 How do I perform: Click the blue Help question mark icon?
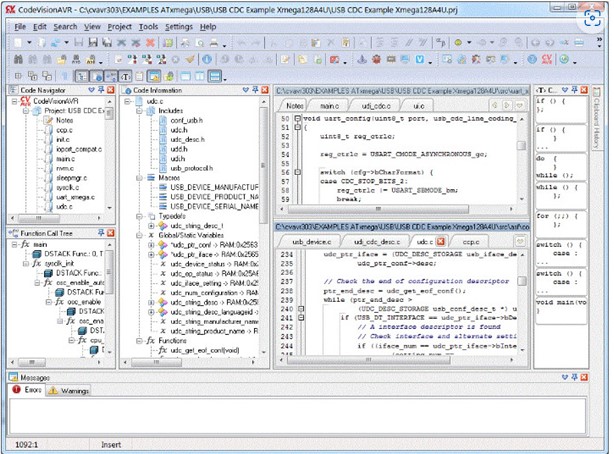(x=532, y=60)
